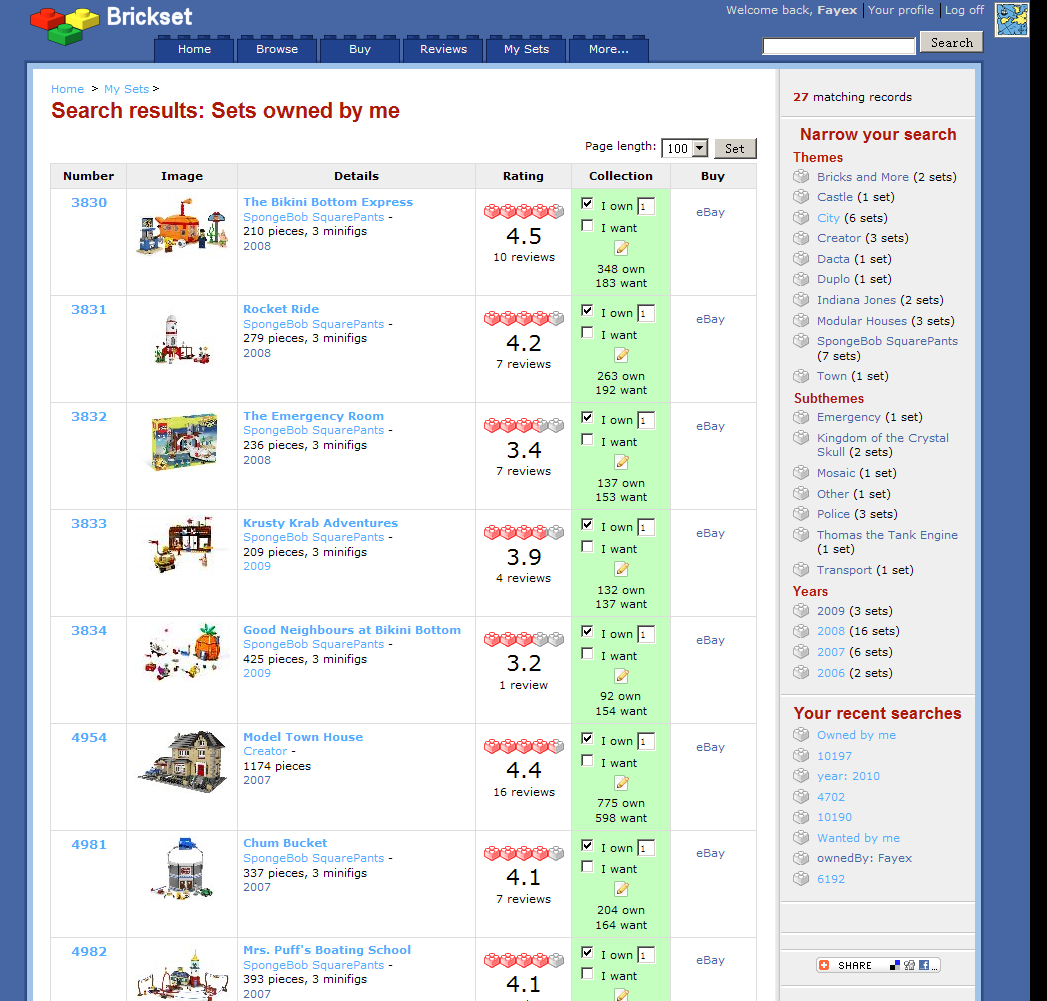Click the search text field in header
The height and width of the screenshot is (1001, 1047).
(839, 46)
